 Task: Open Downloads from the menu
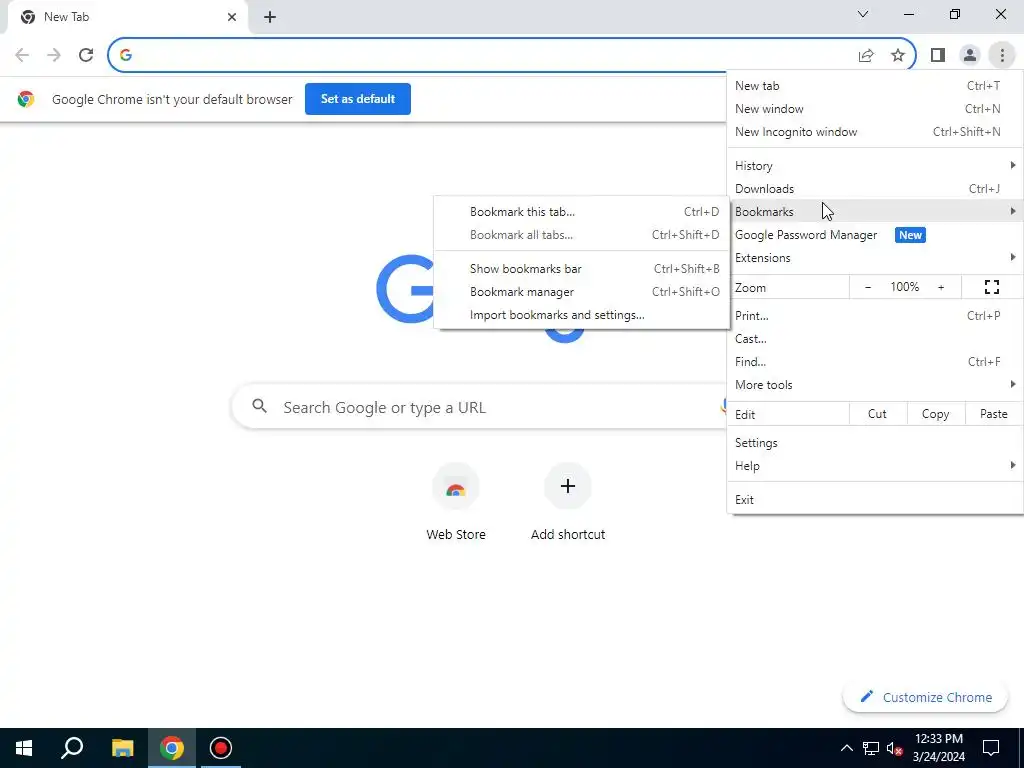(875, 189)
